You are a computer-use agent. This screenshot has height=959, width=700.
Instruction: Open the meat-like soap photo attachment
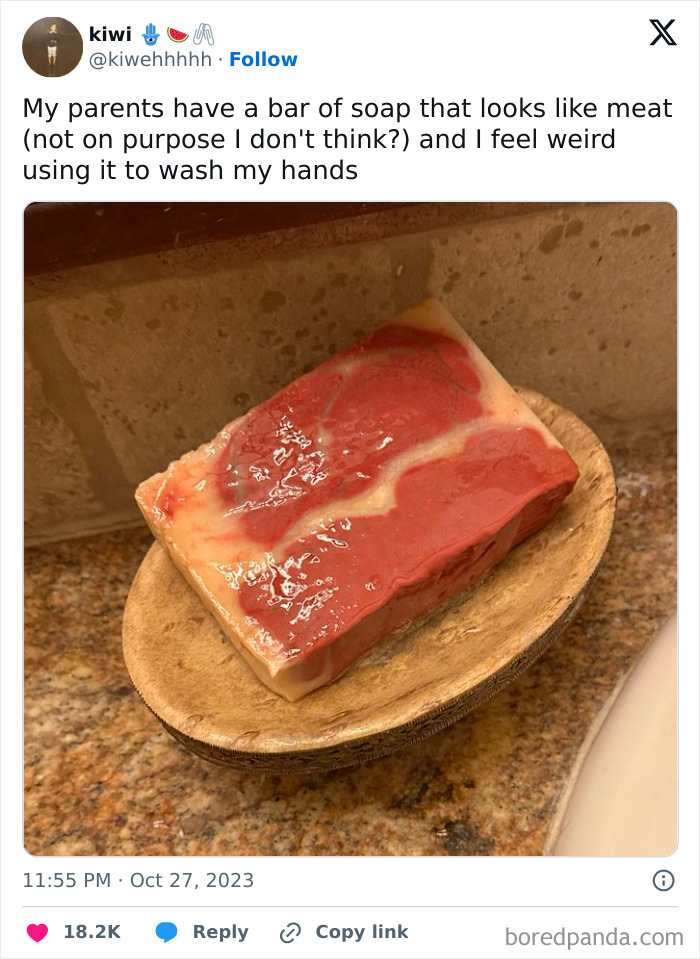click(350, 525)
